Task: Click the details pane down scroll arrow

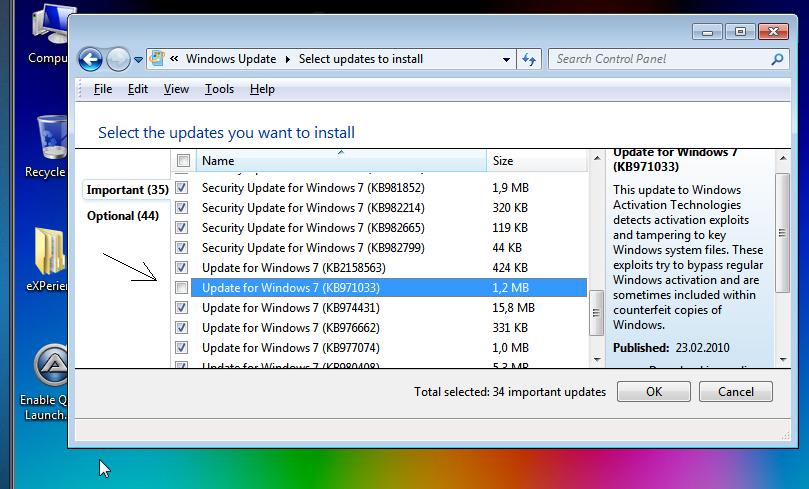Action: click(x=783, y=360)
